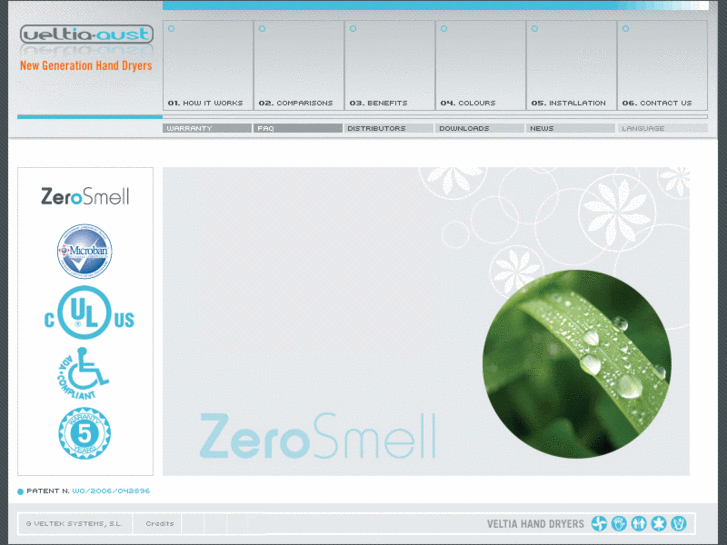The height and width of the screenshot is (545, 727).
Task: Click the large ZeroSmell banner text
Action: 318,436
